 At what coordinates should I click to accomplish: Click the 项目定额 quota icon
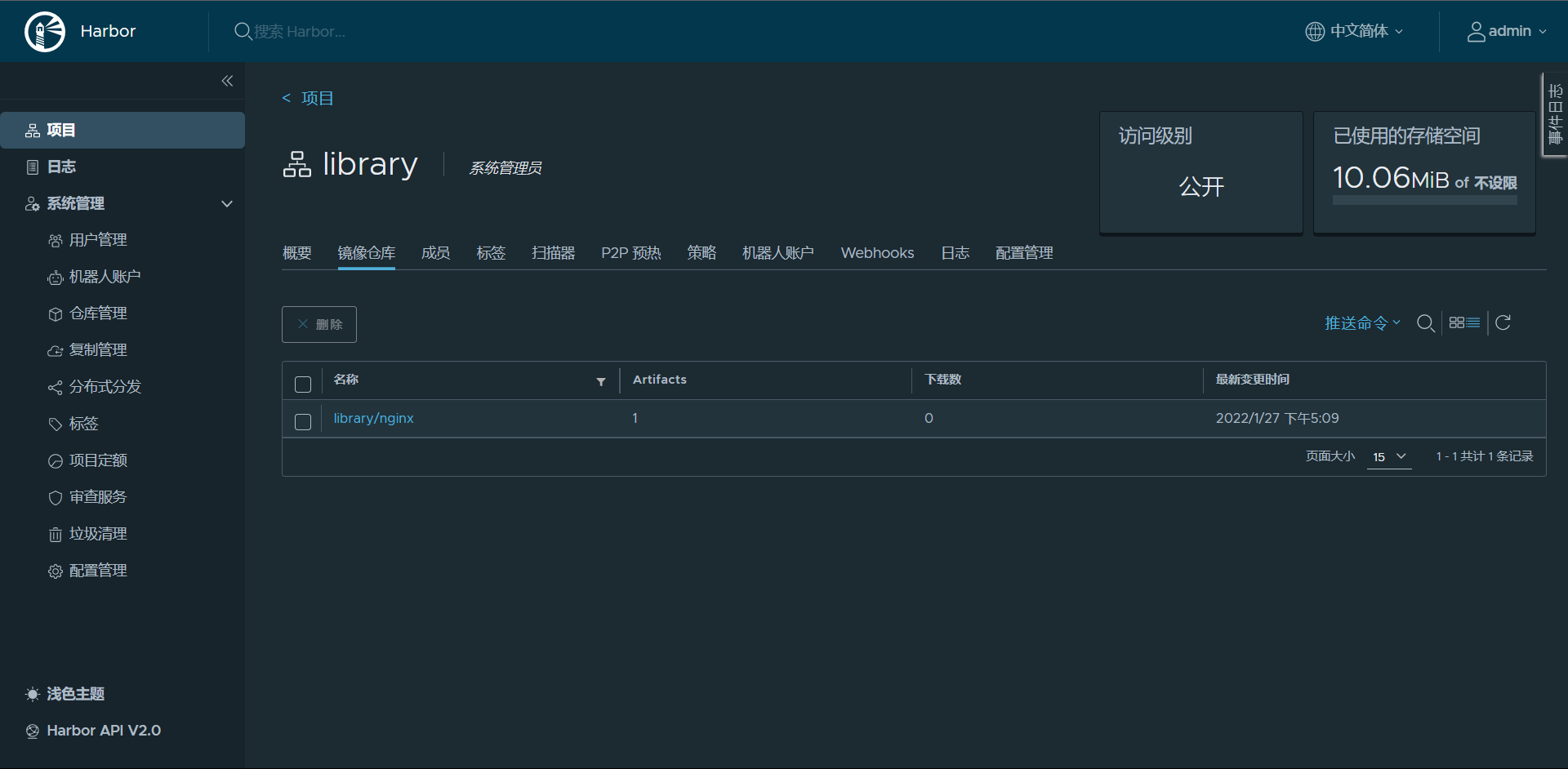click(56, 461)
